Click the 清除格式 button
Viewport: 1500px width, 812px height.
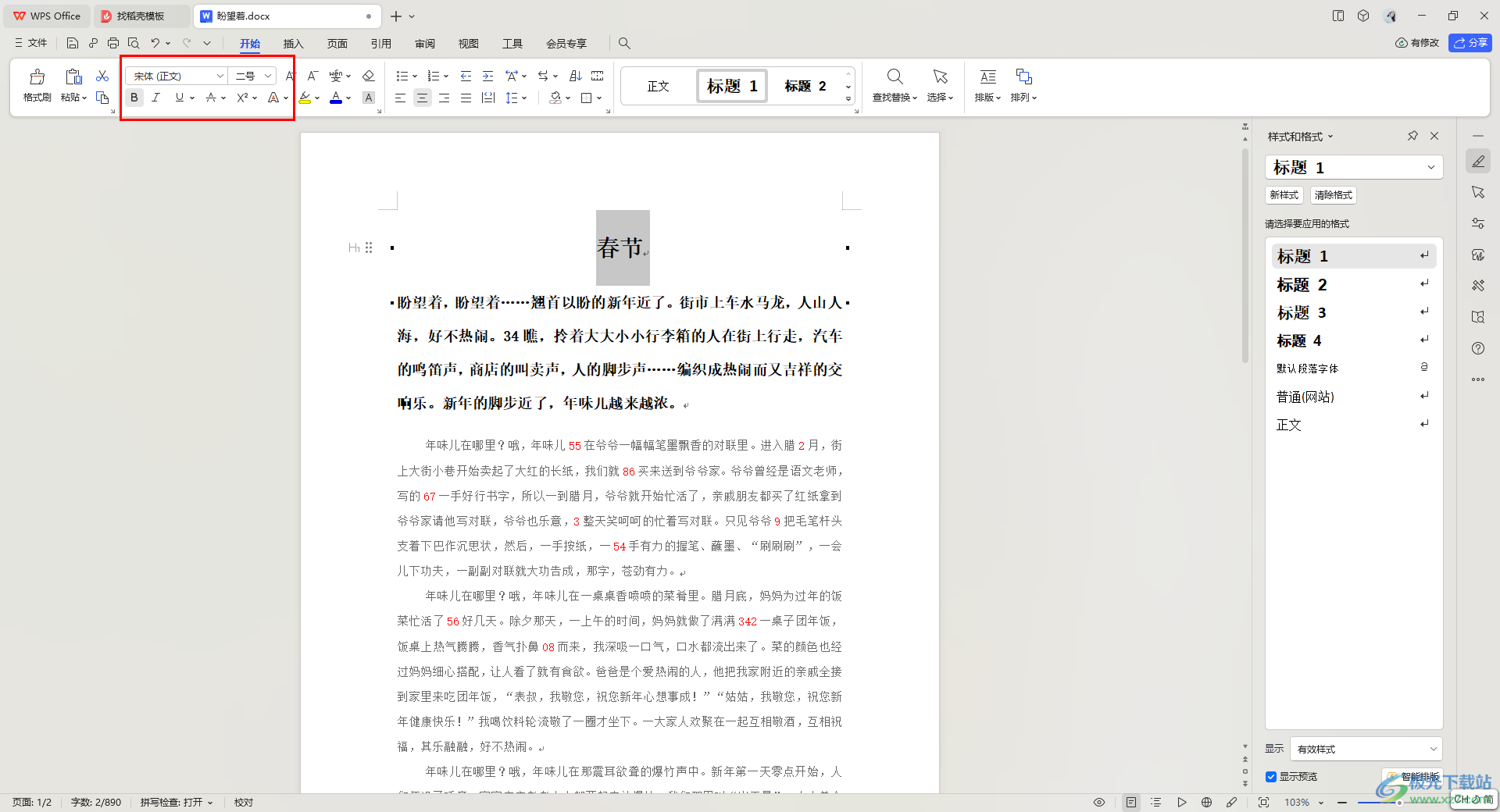[x=1333, y=195]
